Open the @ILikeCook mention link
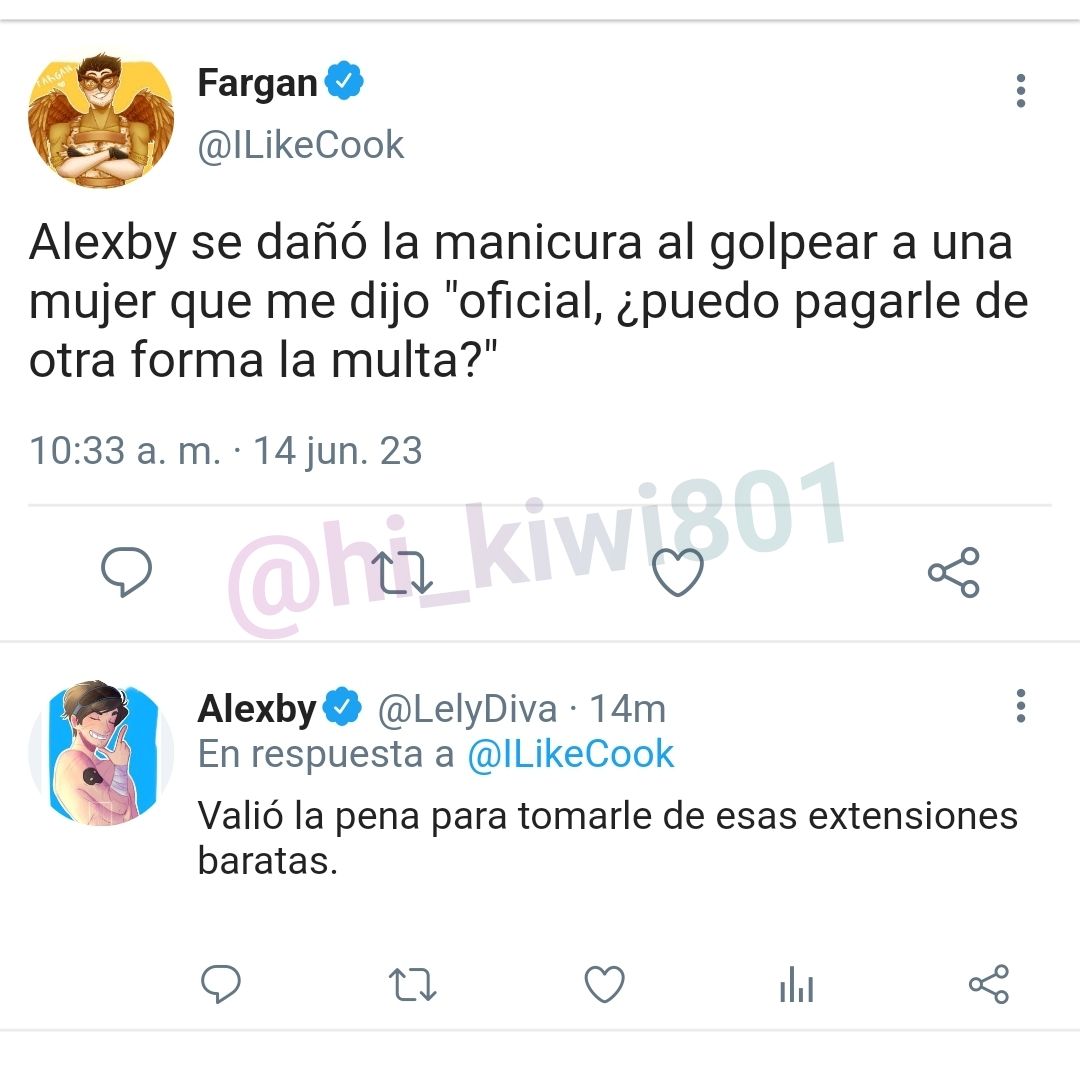The height and width of the screenshot is (1073, 1080). coord(570,754)
